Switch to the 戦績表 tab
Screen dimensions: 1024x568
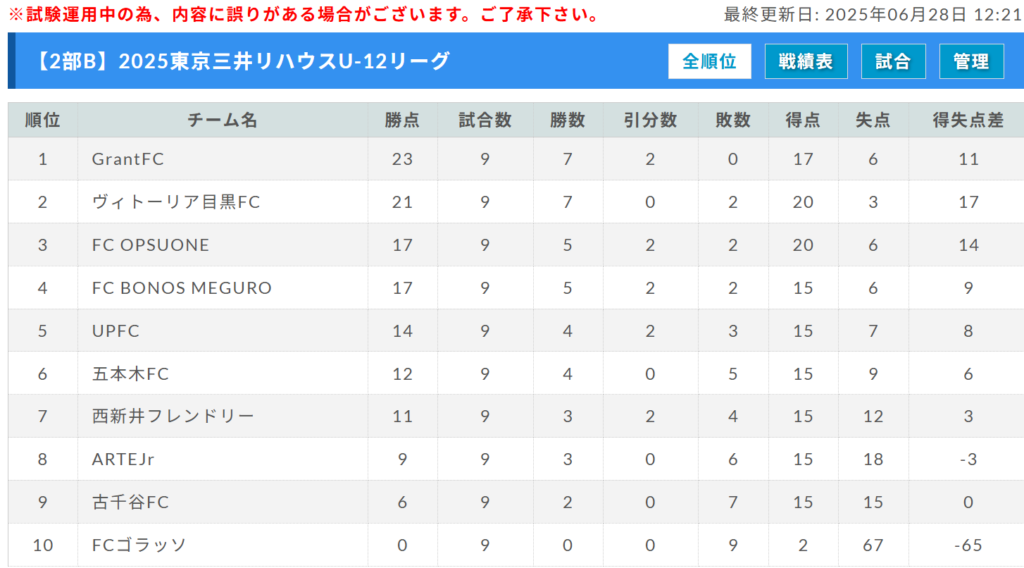[806, 61]
